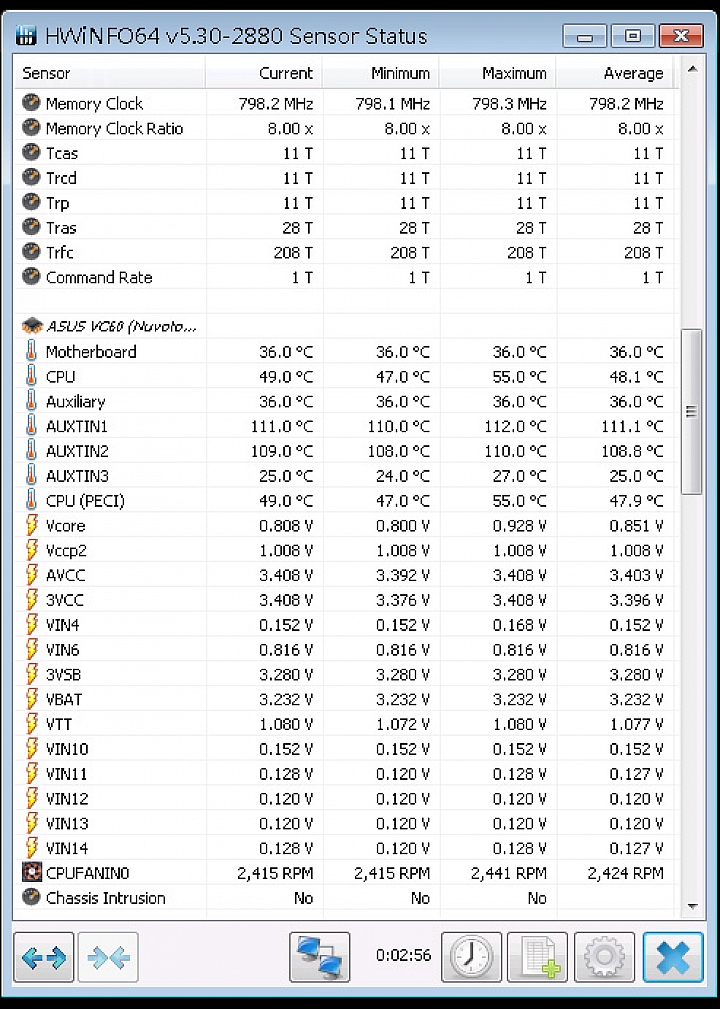Select the VIN11 row label
This screenshot has height=1009, width=720.
click(66, 773)
